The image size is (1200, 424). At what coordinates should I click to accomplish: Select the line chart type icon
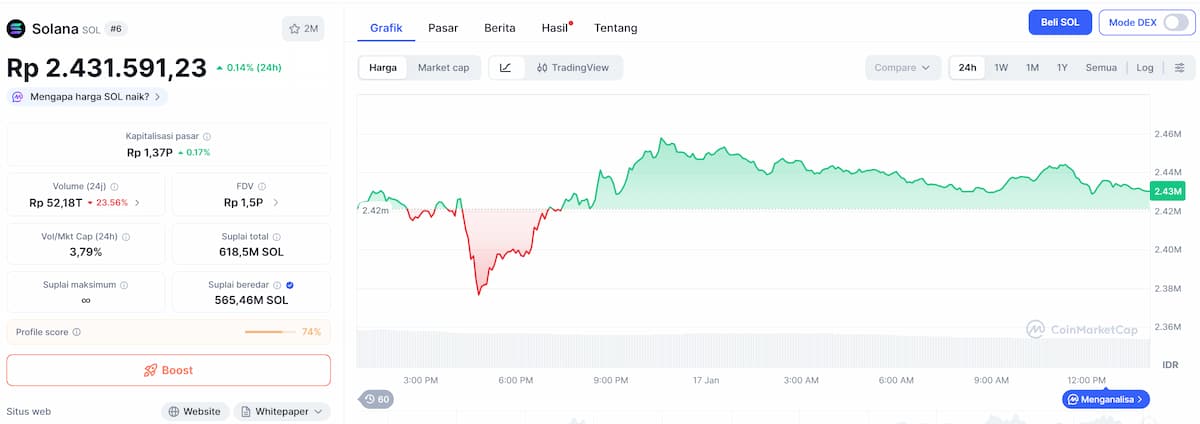pyautogui.click(x=506, y=68)
